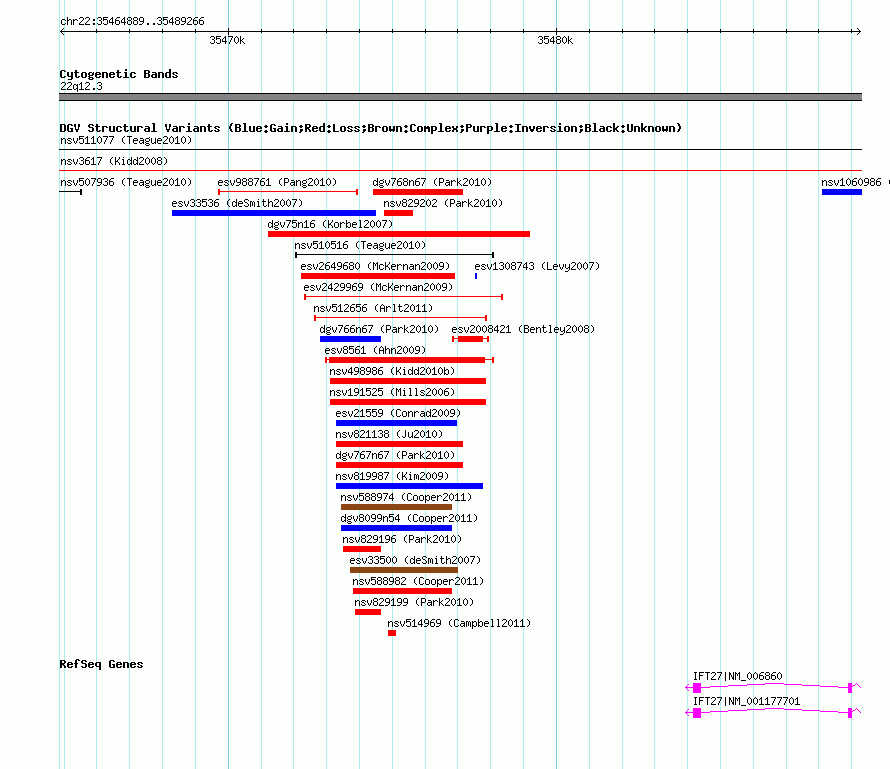Click the nsv3617 (Kidd2008) variant label
890x769 pixels.
114,161
